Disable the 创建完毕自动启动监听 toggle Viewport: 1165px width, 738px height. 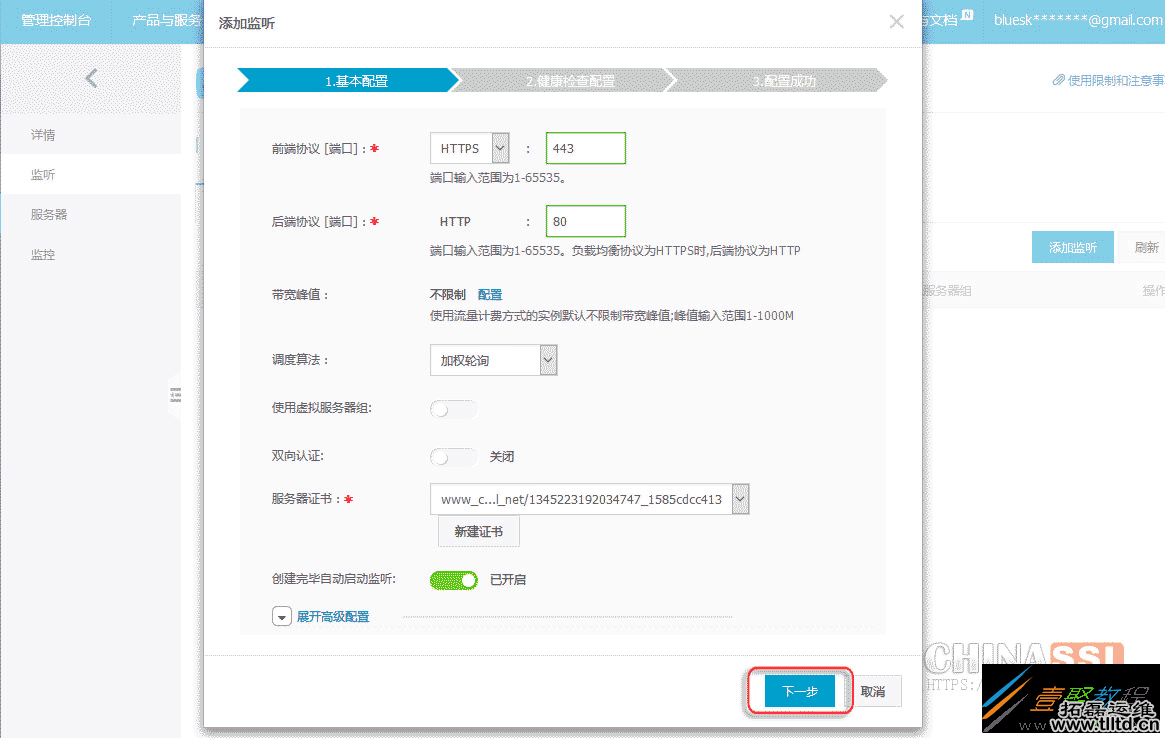(x=453, y=580)
